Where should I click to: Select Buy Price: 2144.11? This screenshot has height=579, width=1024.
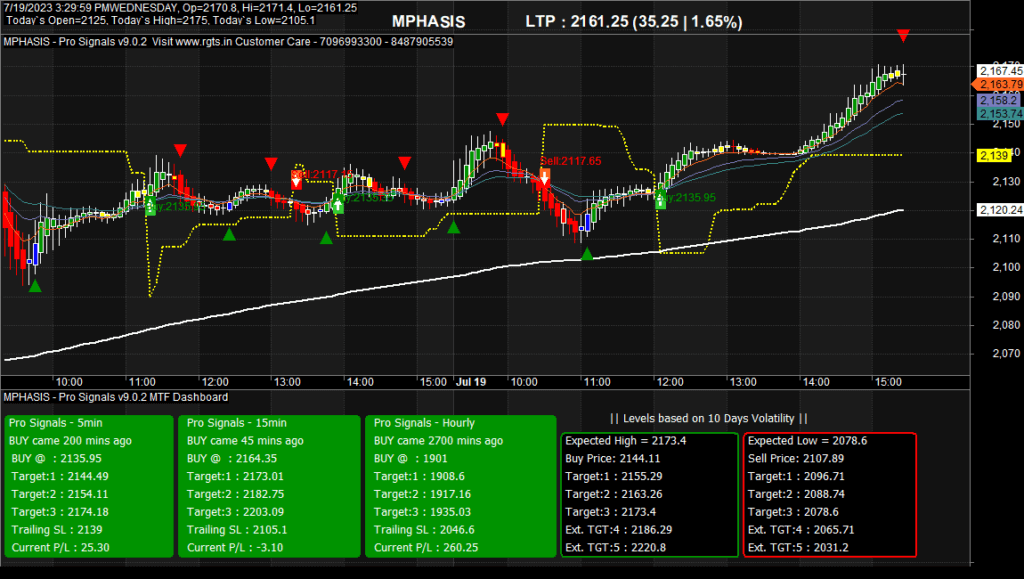tap(613, 458)
